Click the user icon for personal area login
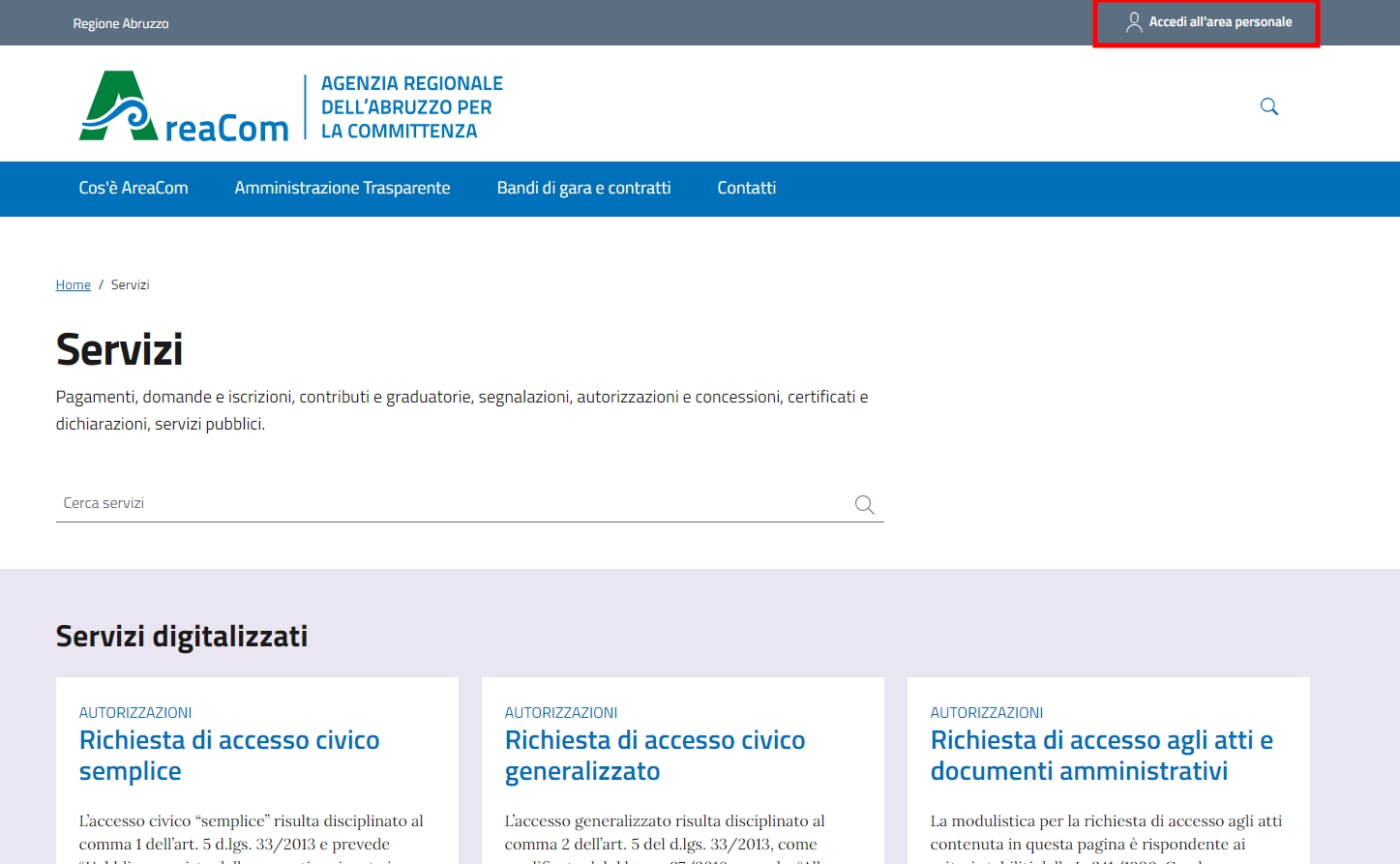Viewport: 1400px width, 864px height. tap(1134, 22)
